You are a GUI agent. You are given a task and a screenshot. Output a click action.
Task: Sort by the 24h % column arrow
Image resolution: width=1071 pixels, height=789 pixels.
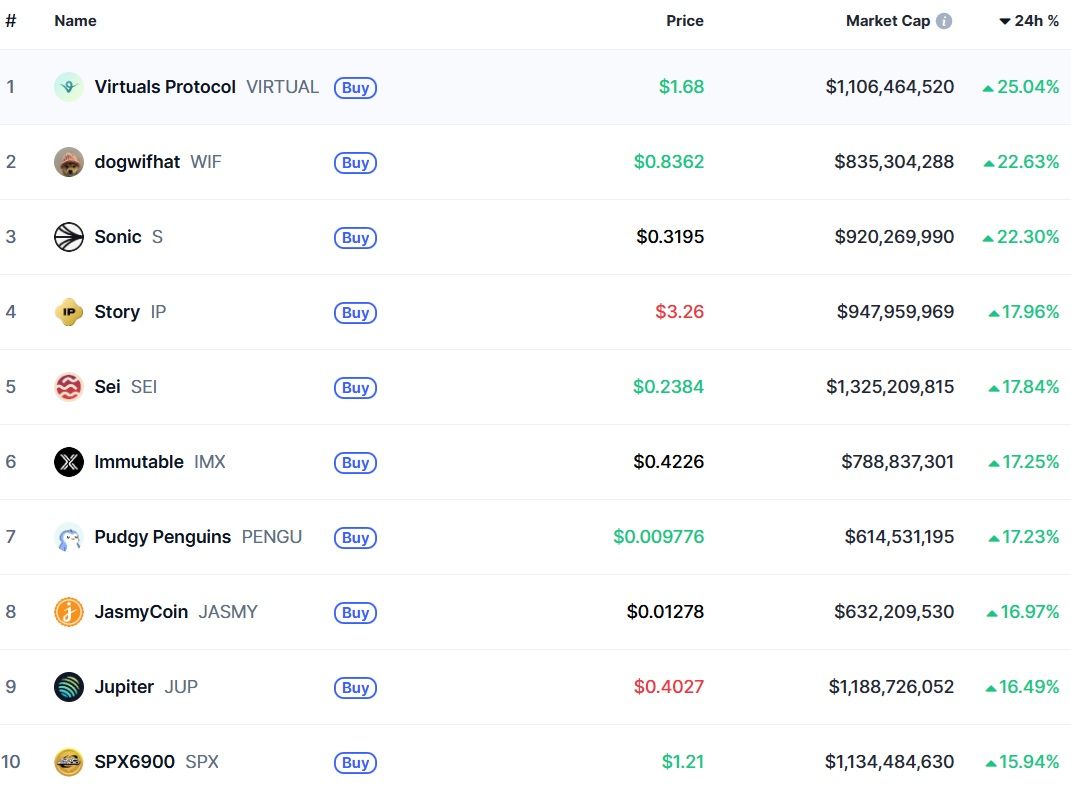[1005, 21]
